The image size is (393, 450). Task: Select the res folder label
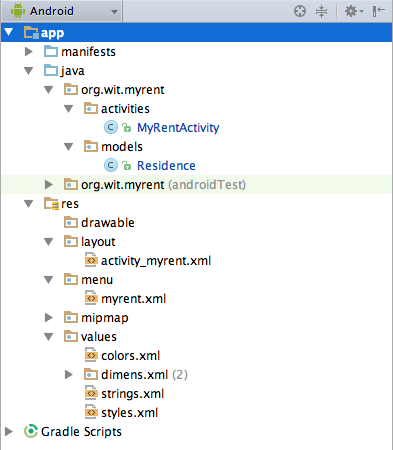click(70, 204)
